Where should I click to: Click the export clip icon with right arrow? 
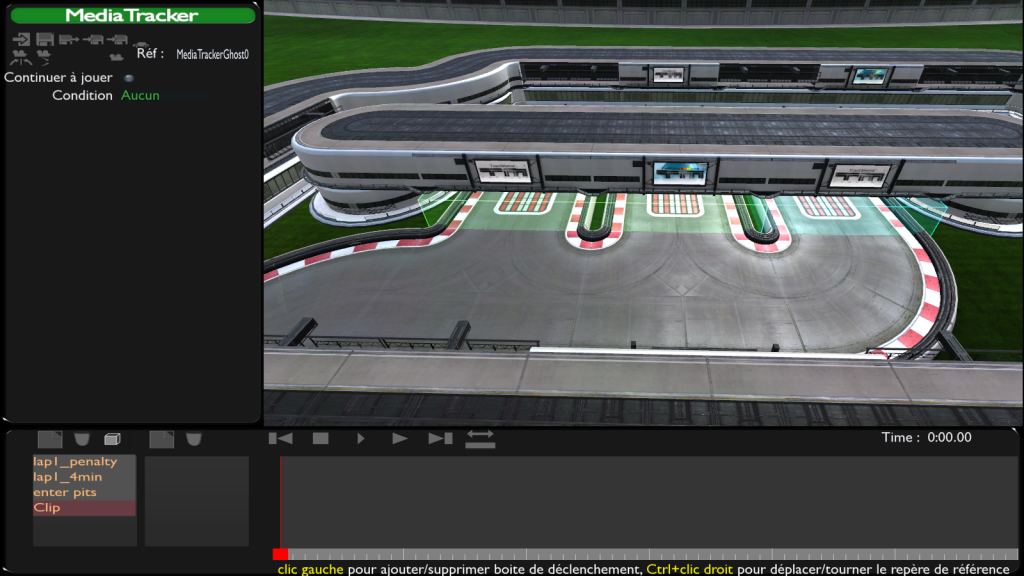click(x=69, y=40)
